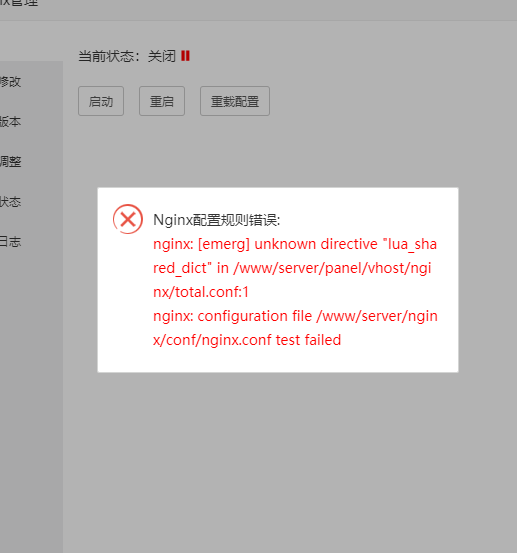Image resolution: width=517 pixels, height=553 pixels.
Task: Click the 重载配置 reload config button
Action: pyautogui.click(x=235, y=101)
